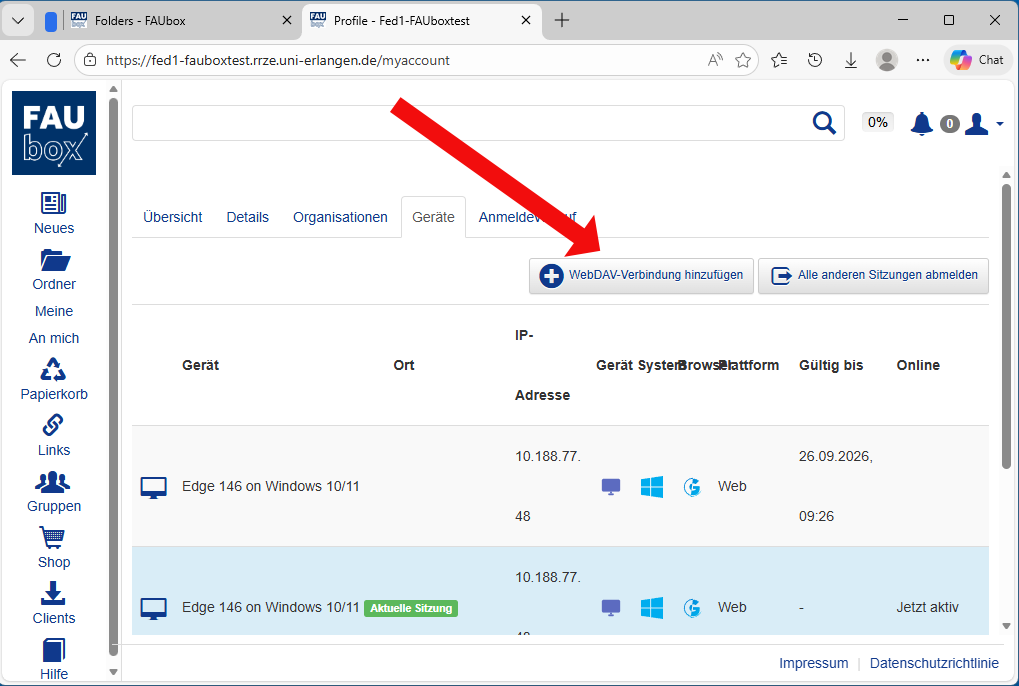Viewport: 1019px width, 686px height.
Task: Click Alle anderen Sitzungen abmelden button
Action: (873, 275)
